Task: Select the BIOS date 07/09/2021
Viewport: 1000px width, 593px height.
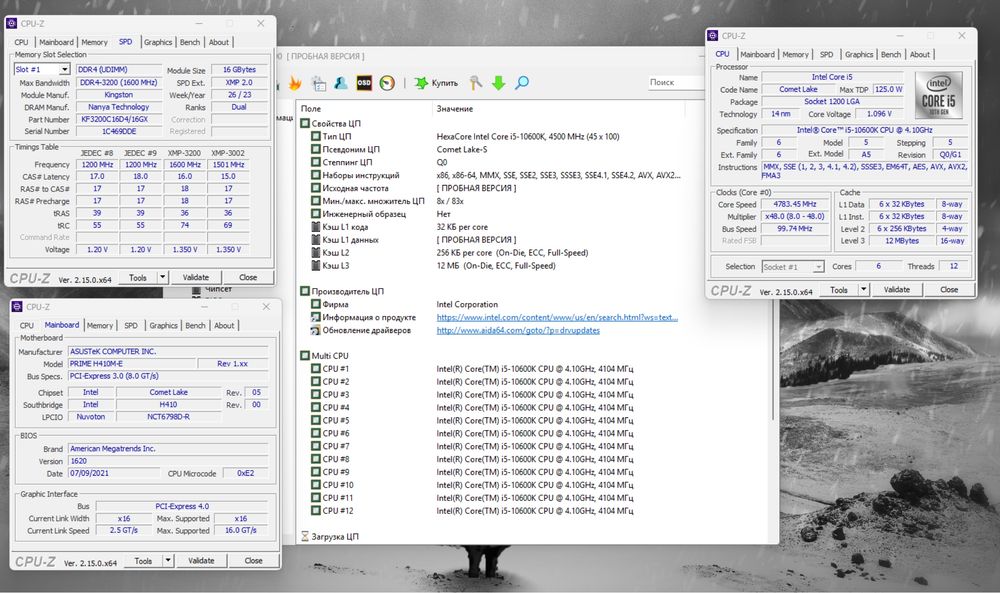Action: point(114,473)
